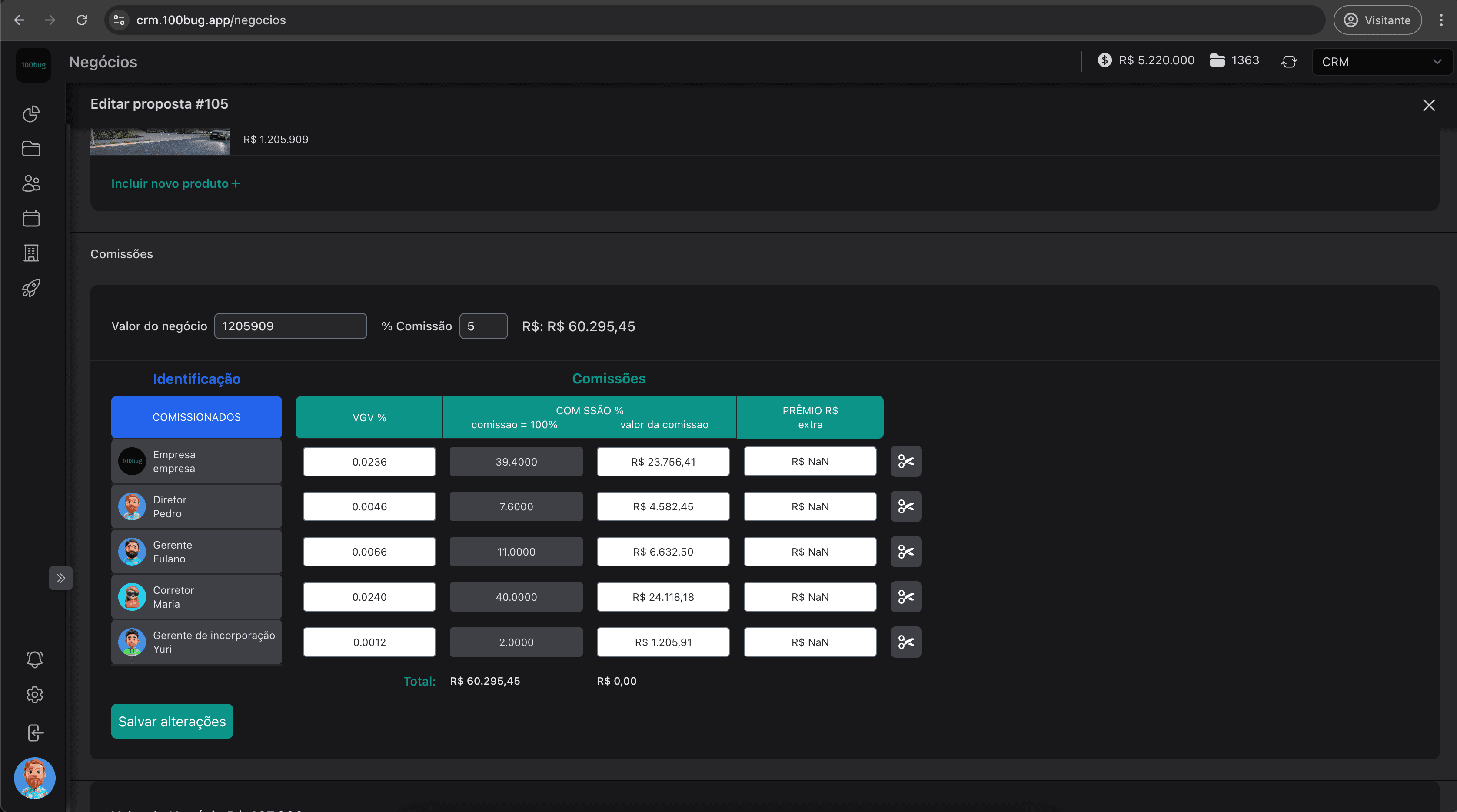This screenshot has width=1457, height=812.
Task: Click Gerente Fulano prêmio field R$ NaN
Action: pyautogui.click(x=811, y=552)
